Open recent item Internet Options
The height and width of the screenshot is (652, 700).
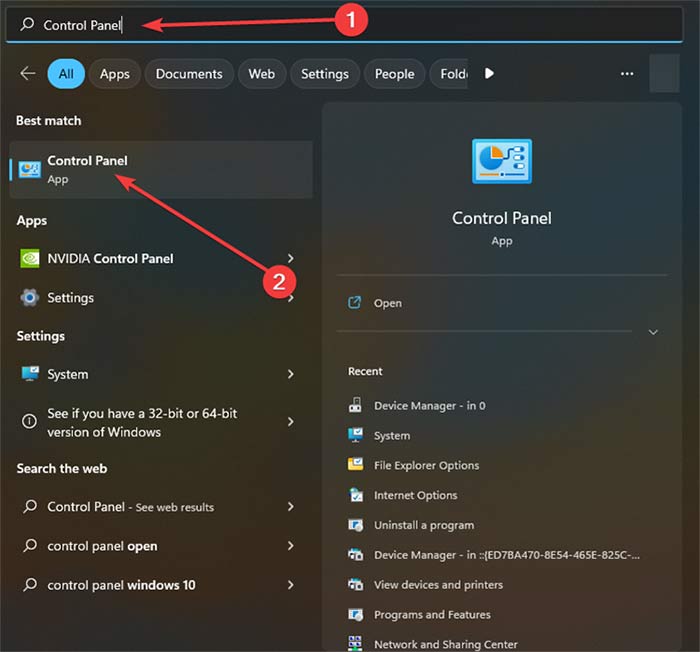coord(416,495)
